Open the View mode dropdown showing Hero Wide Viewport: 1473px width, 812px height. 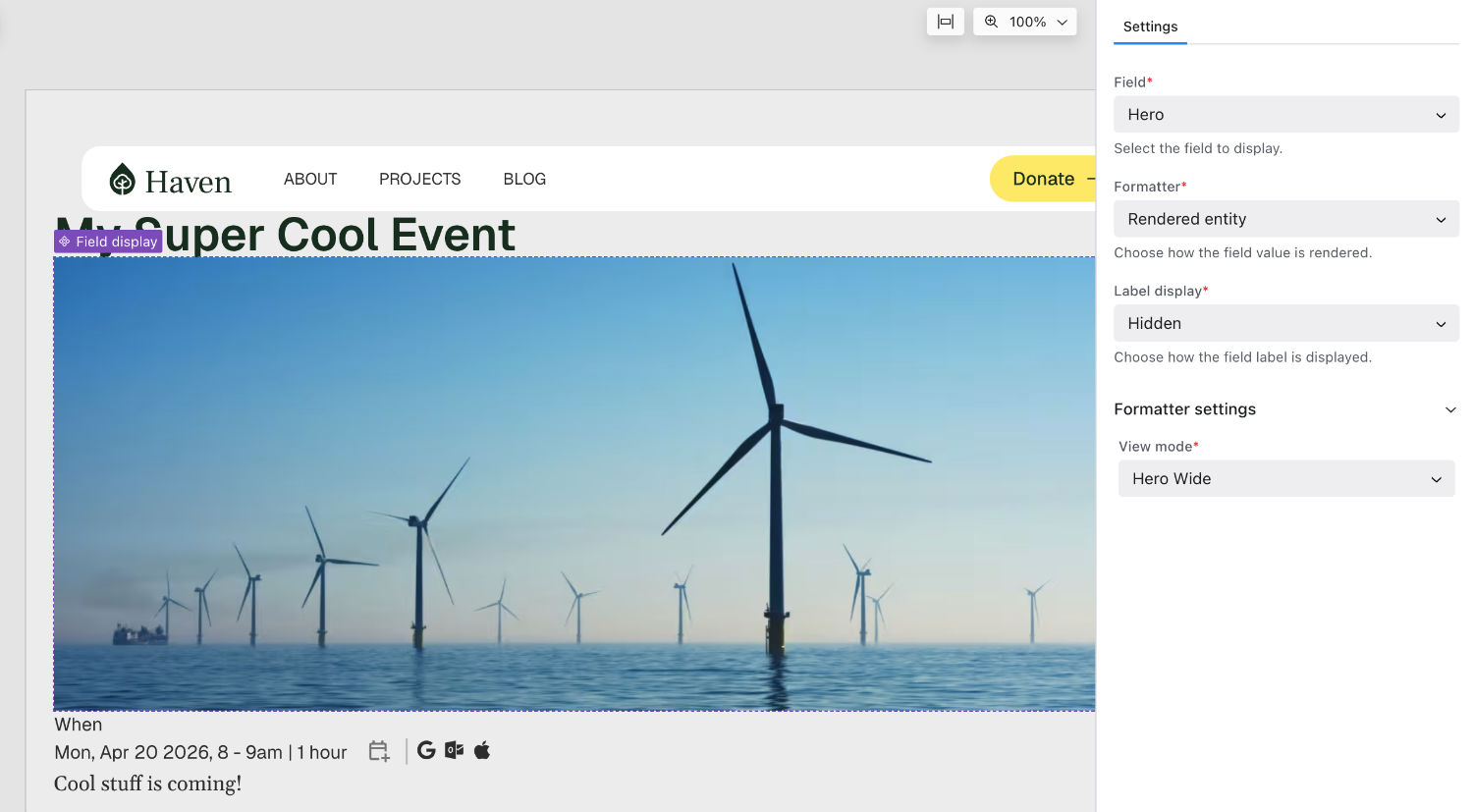click(x=1286, y=478)
